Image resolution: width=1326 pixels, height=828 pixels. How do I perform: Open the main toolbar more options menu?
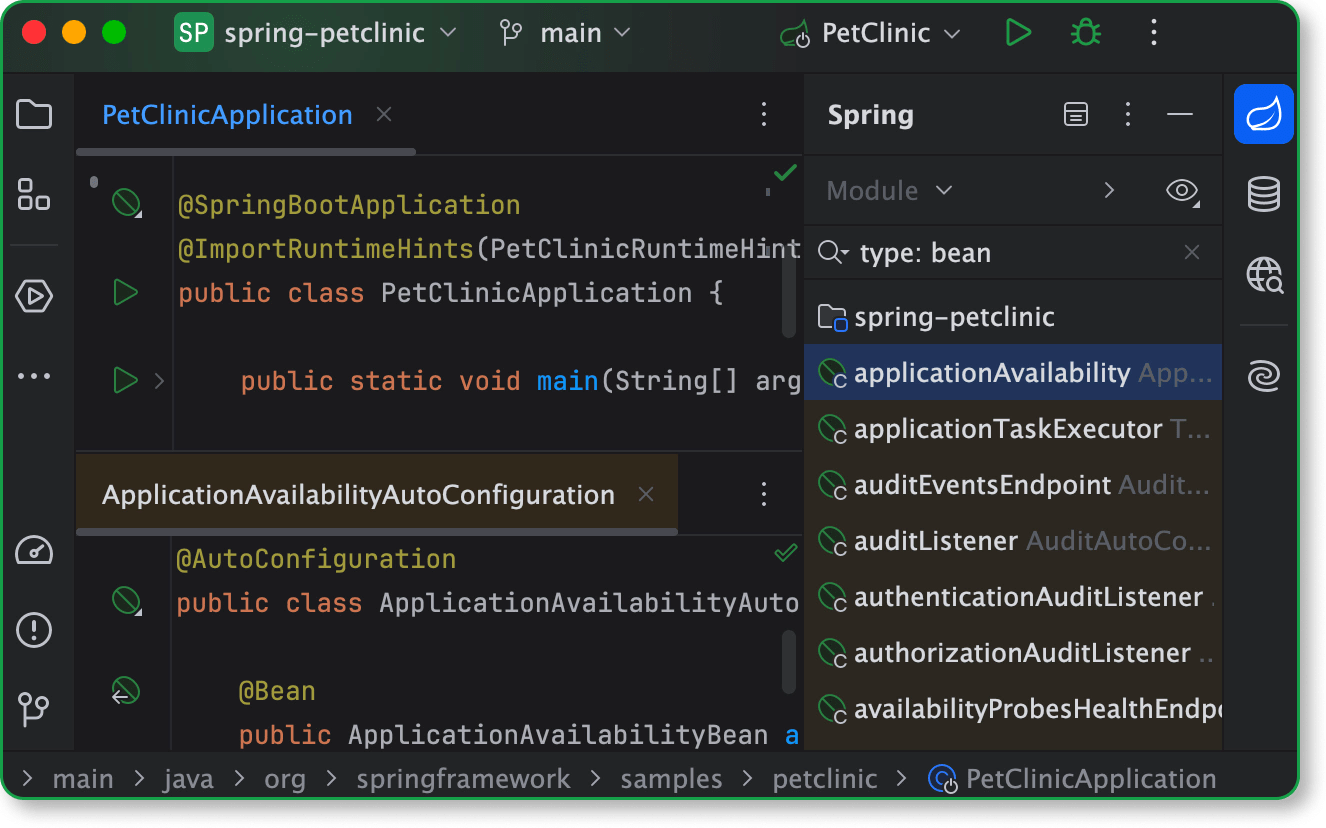pyautogui.click(x=1154, y=33)
